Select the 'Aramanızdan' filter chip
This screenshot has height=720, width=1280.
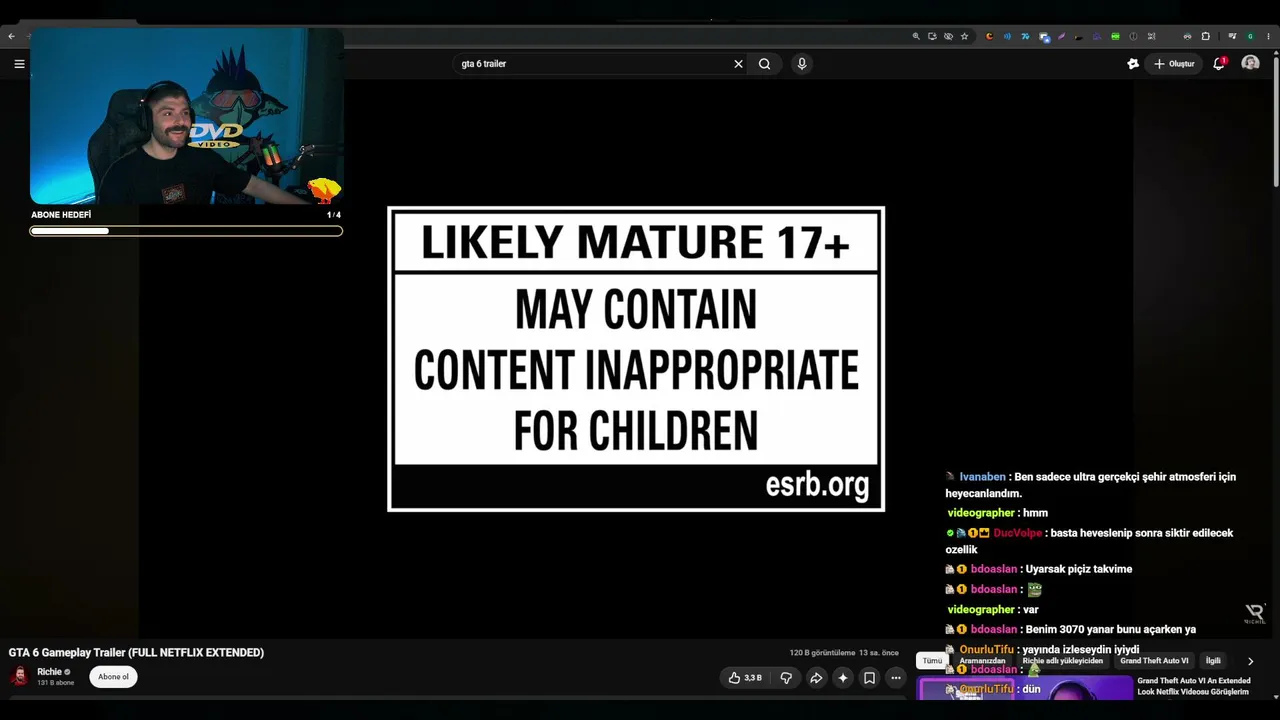click(982, 661)
